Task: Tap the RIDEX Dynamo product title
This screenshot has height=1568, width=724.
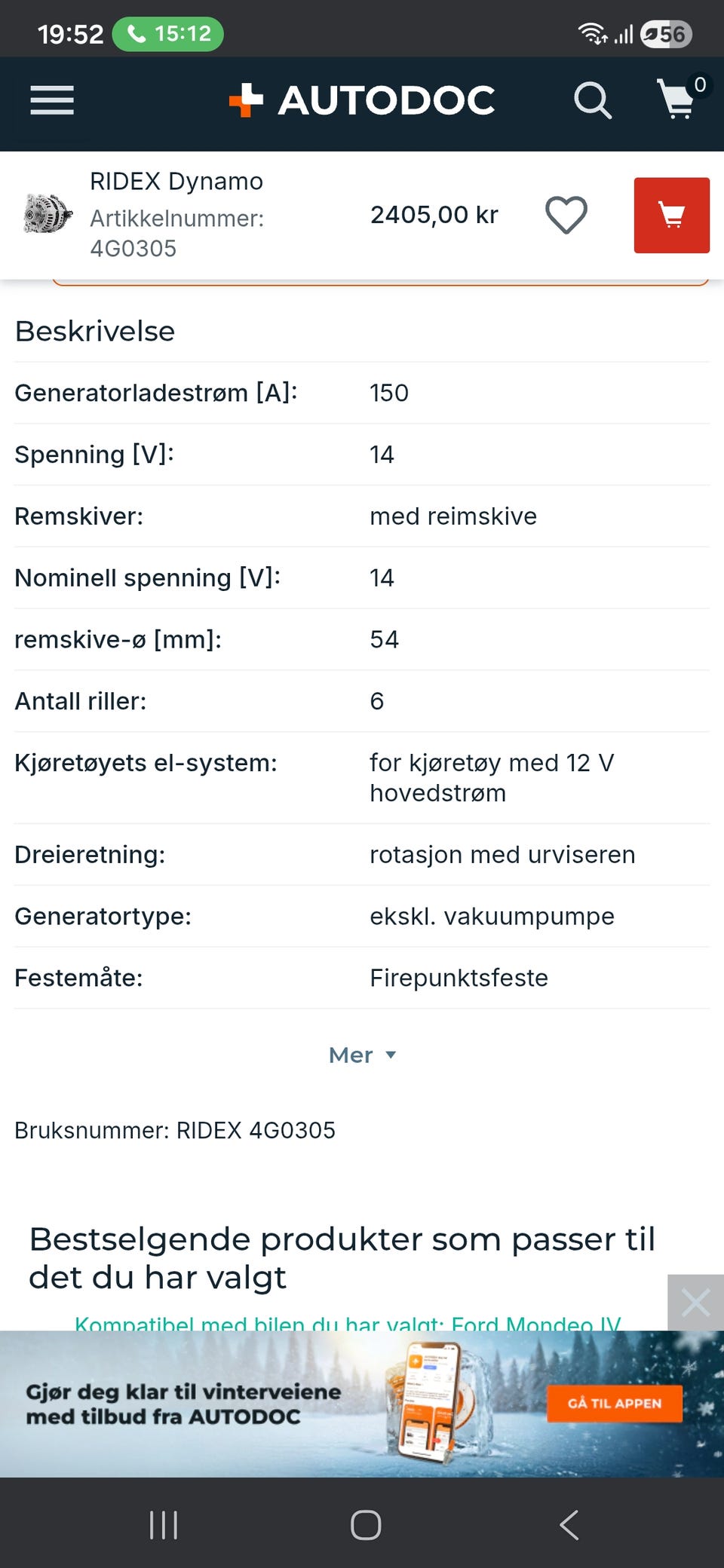Action: 176,182
